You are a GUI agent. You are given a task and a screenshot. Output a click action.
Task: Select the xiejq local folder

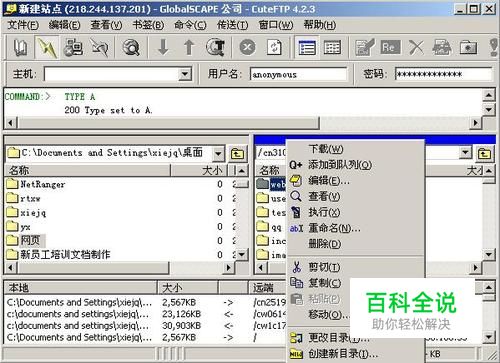tap(26, 213)
